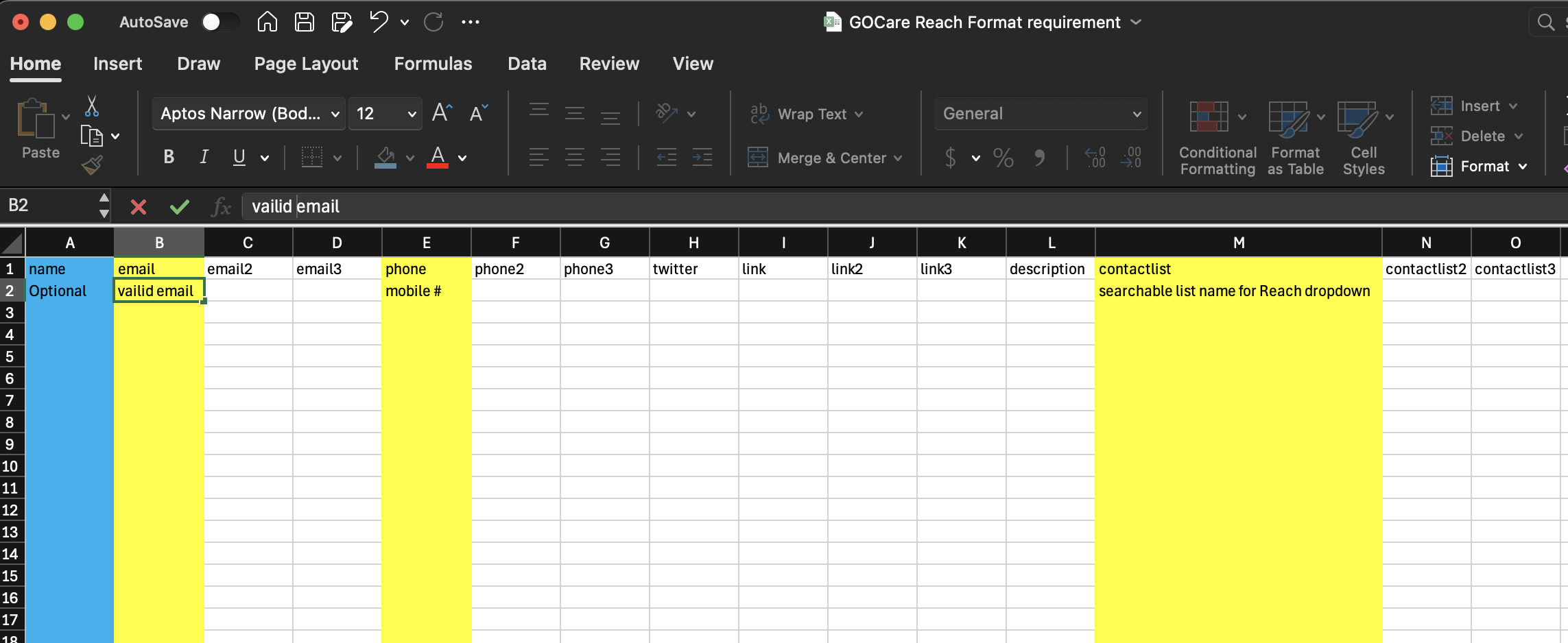
Task: Click the Format cells button
Action: coord(1471,166)
